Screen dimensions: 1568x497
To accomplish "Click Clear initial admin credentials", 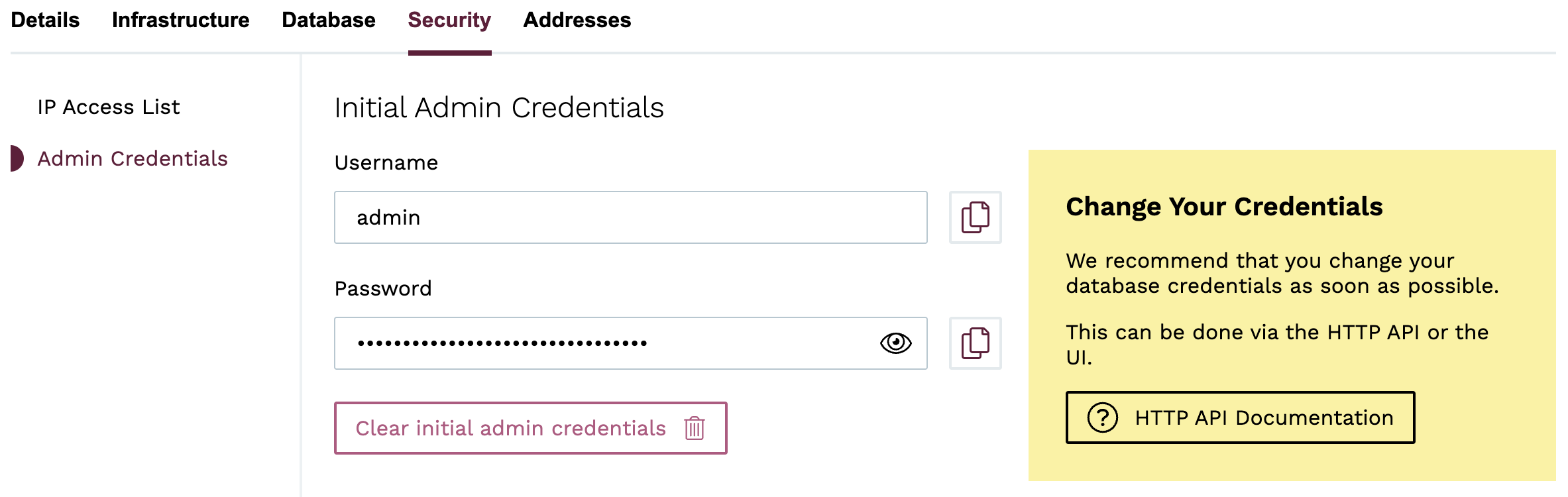I will coord(511,428).
